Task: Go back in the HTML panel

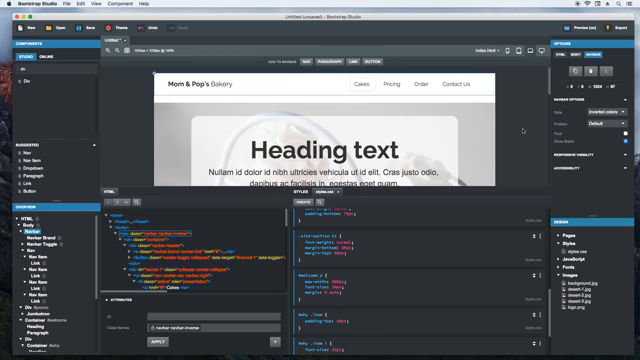Action: pyautogui.click(x=108, y=202)
